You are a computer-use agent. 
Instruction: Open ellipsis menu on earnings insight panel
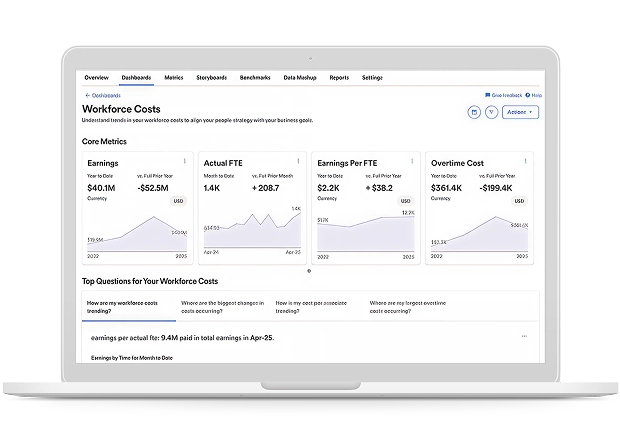pos(524,336)
